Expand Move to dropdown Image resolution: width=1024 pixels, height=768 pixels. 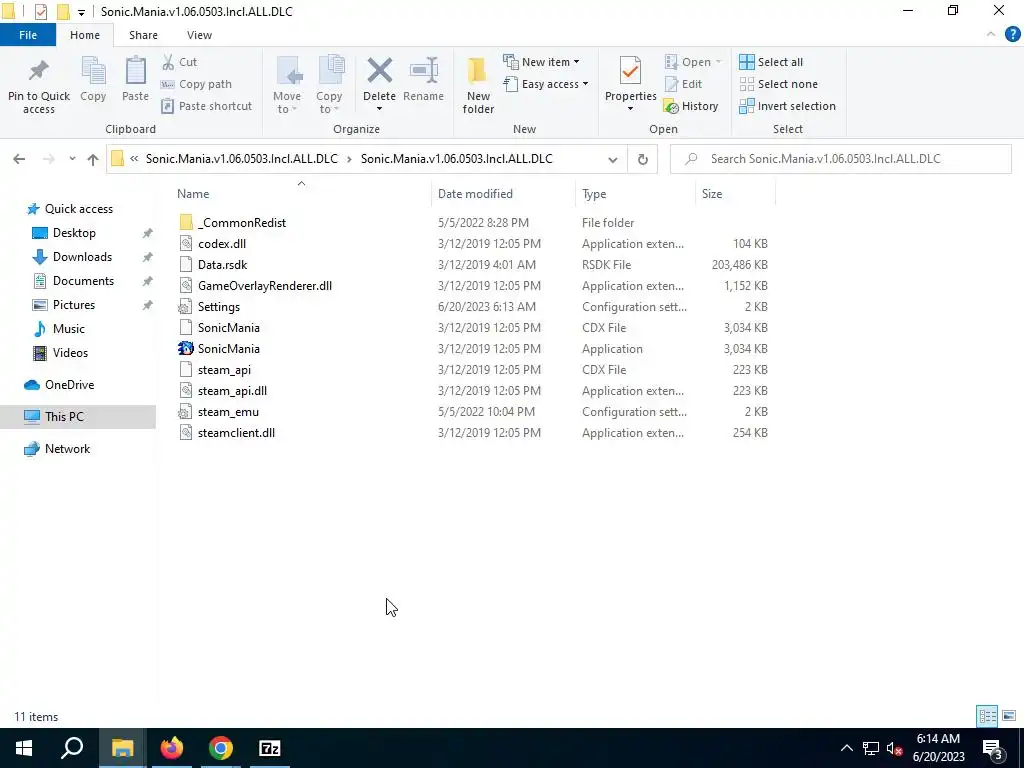pos(287,103)
